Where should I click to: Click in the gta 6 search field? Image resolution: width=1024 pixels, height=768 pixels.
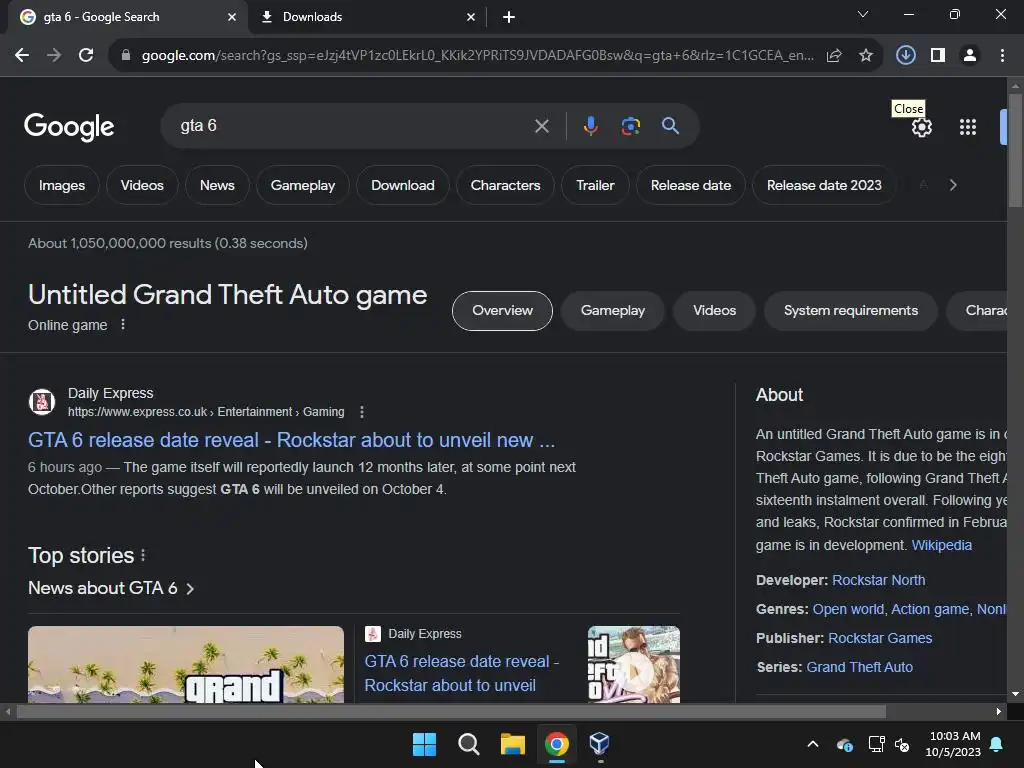(x=353, y=125)
